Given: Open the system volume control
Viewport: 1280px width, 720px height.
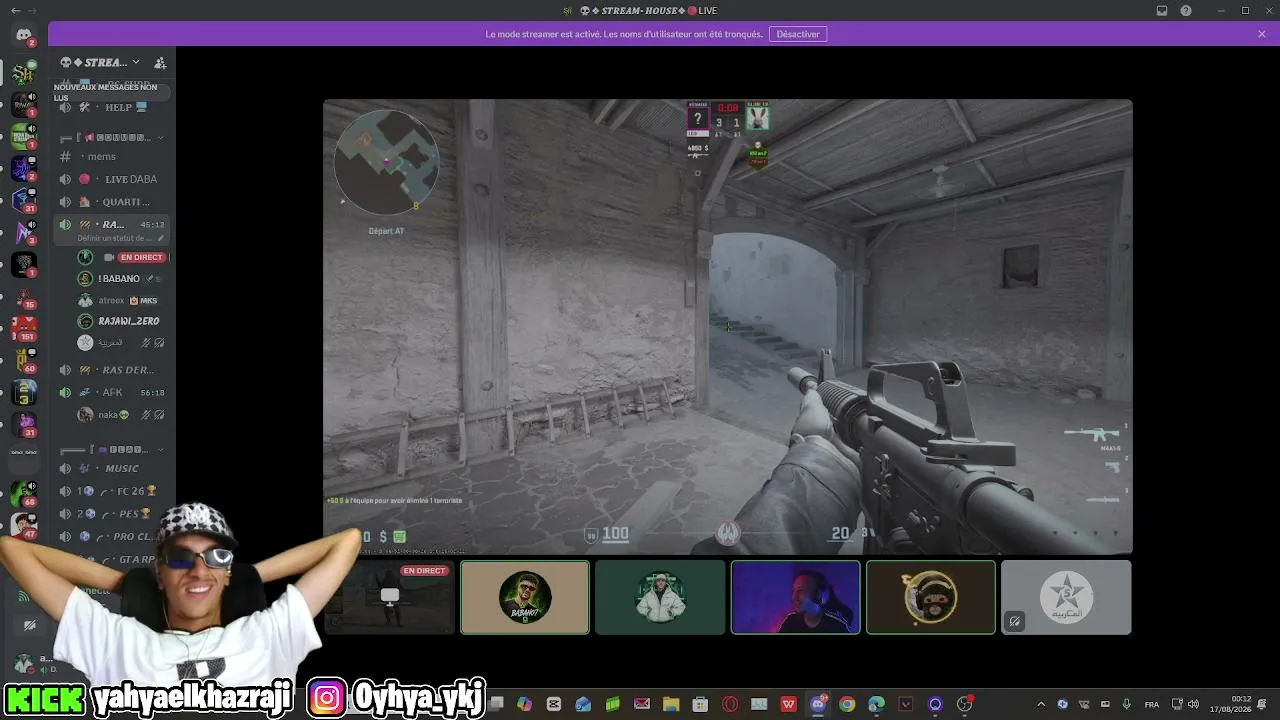Looking at the screenshot, I should pyautogui.click(x=1193, y=704).
